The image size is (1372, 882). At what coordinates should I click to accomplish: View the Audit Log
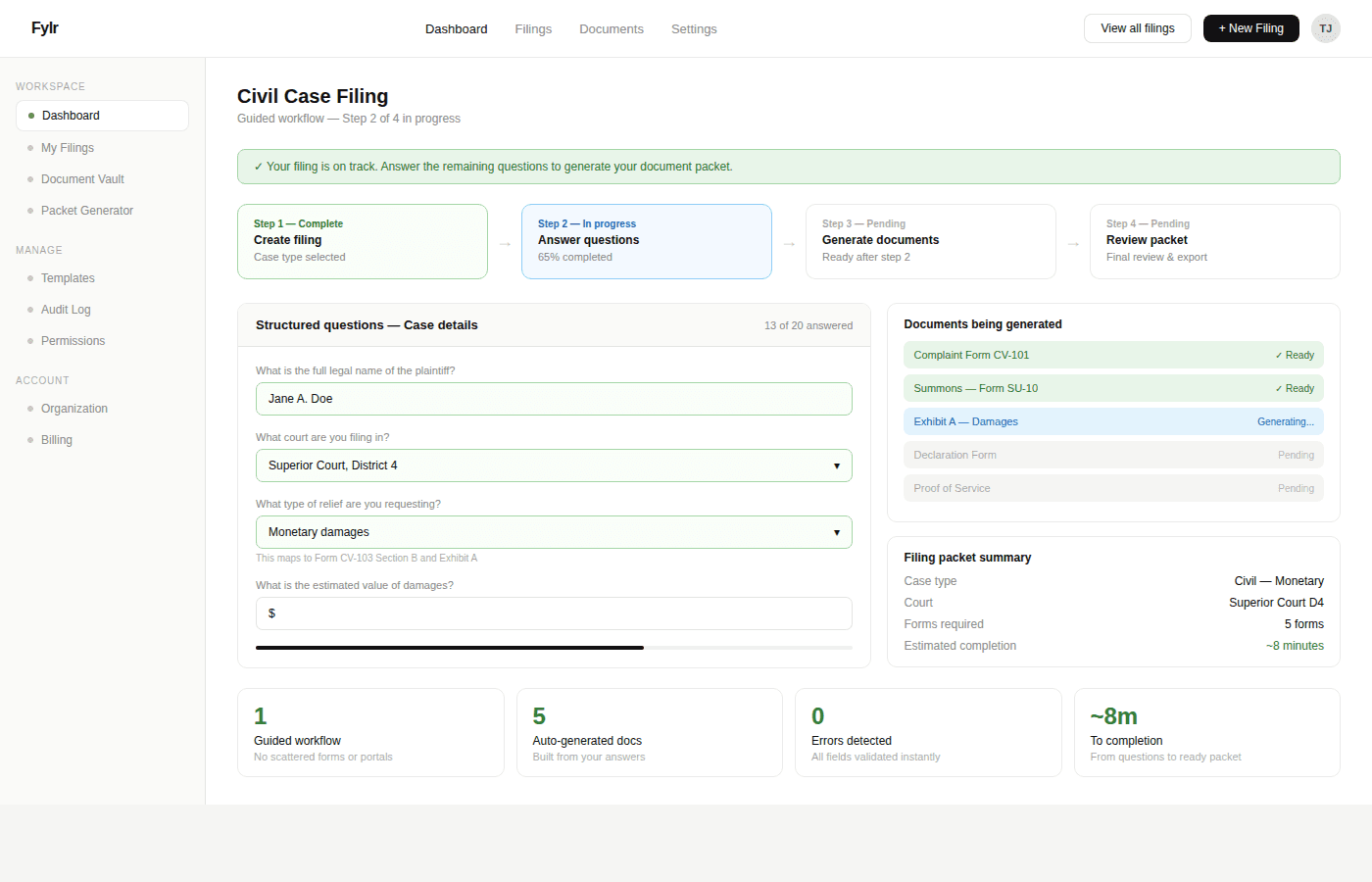point(102,310)
